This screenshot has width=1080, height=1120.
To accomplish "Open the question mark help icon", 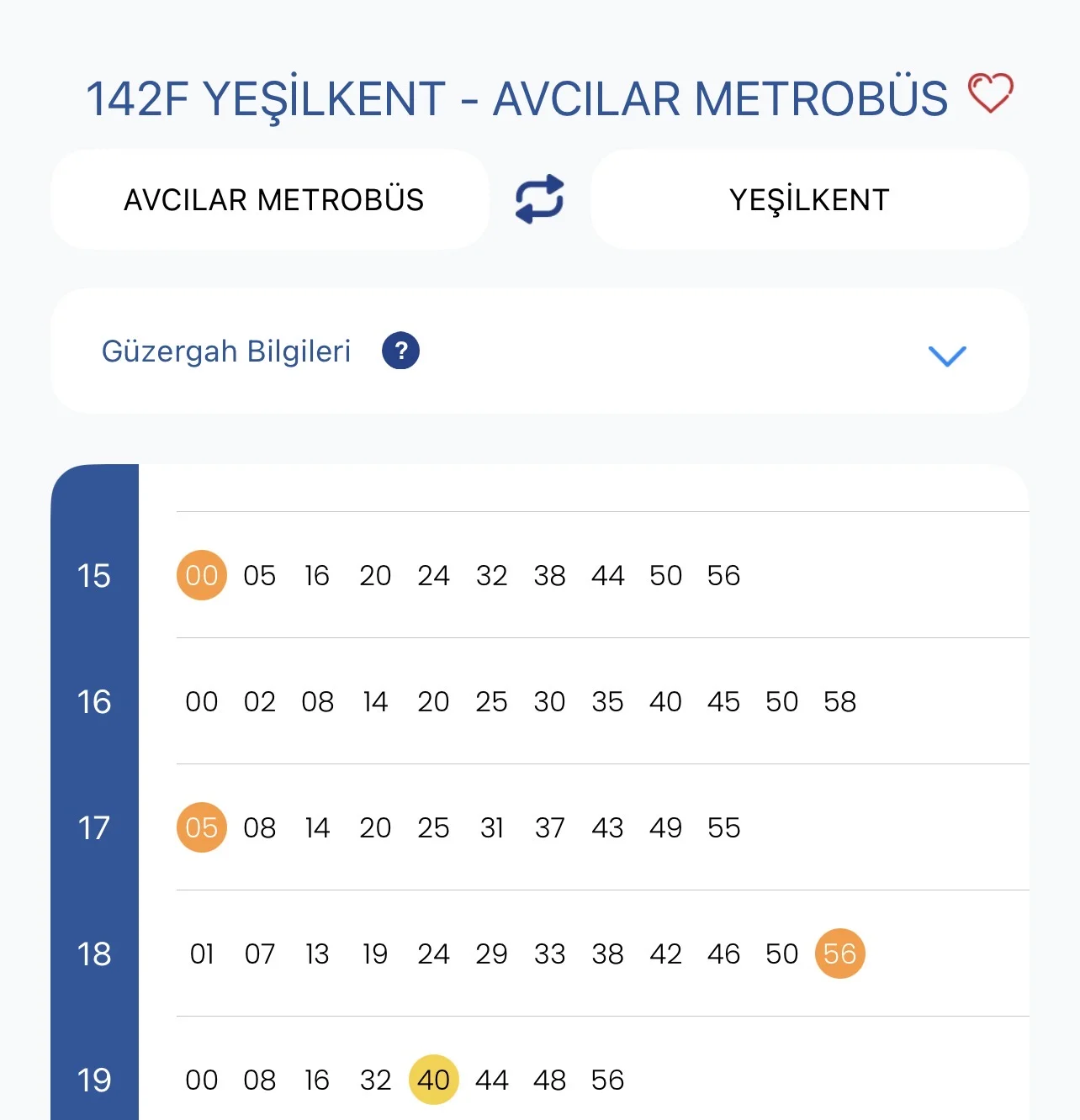I will [400, 351].
